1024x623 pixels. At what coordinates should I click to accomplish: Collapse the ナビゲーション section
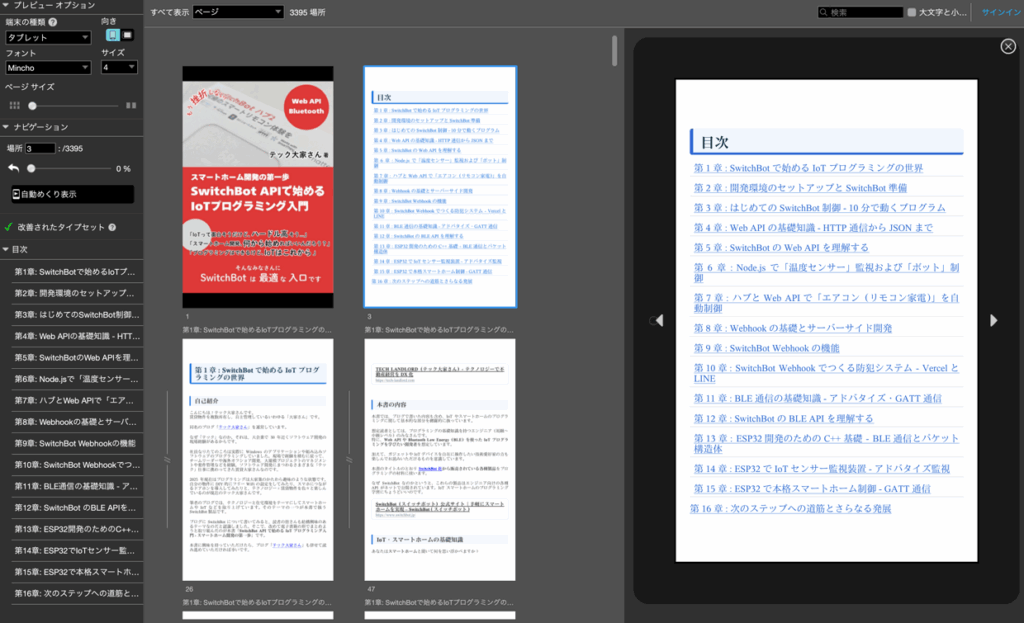[6, 127]
